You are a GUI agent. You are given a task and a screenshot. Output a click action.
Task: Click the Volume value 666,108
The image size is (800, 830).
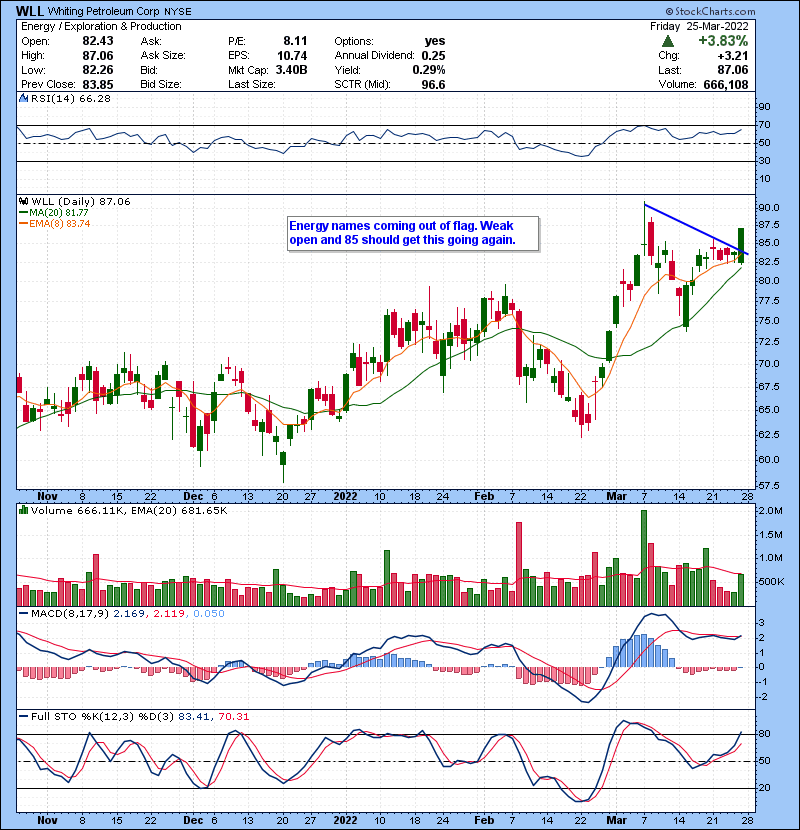(x=726, y=84)
